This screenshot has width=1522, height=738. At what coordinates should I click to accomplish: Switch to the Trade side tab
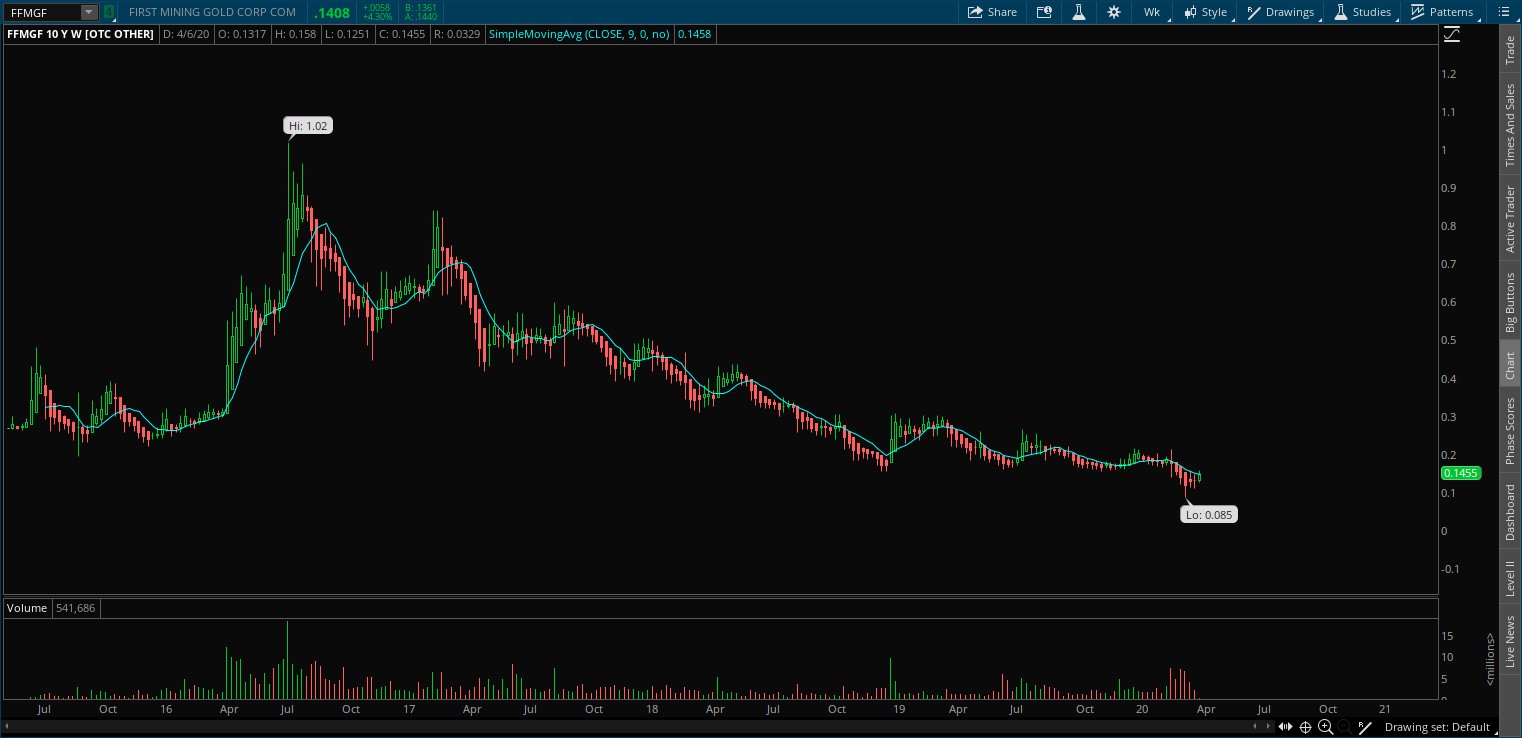(1510, 48)
